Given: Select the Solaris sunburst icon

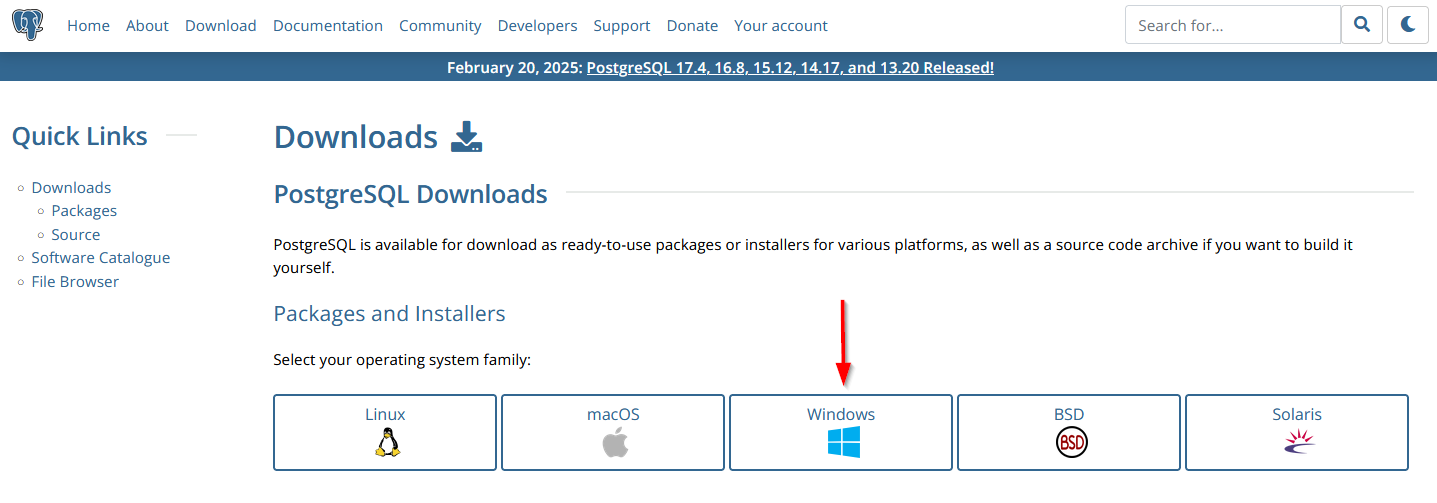Looking at the screenshot, I should click(x=1298, y=442).
